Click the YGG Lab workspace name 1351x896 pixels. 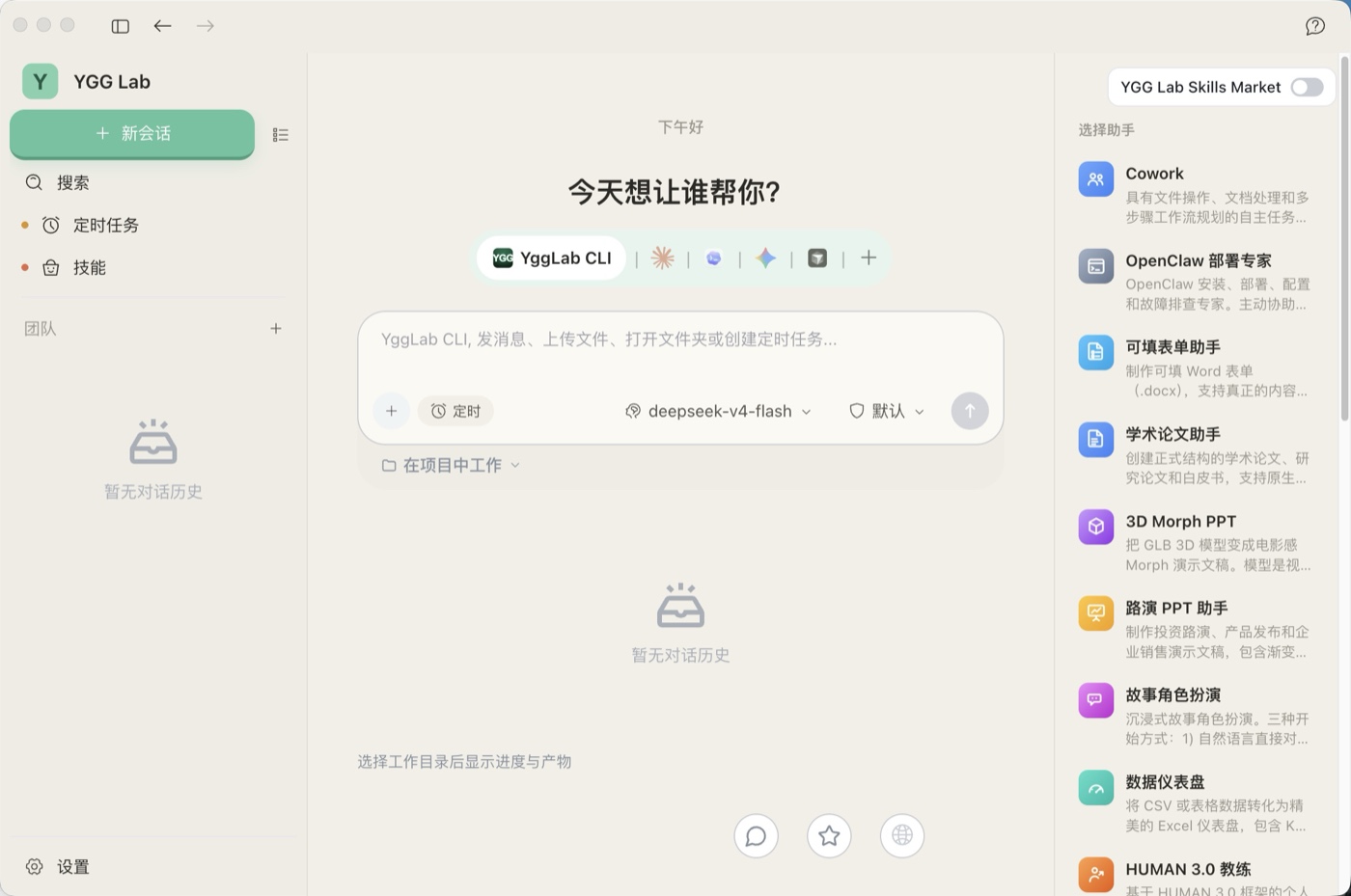(x=112, y=82)
